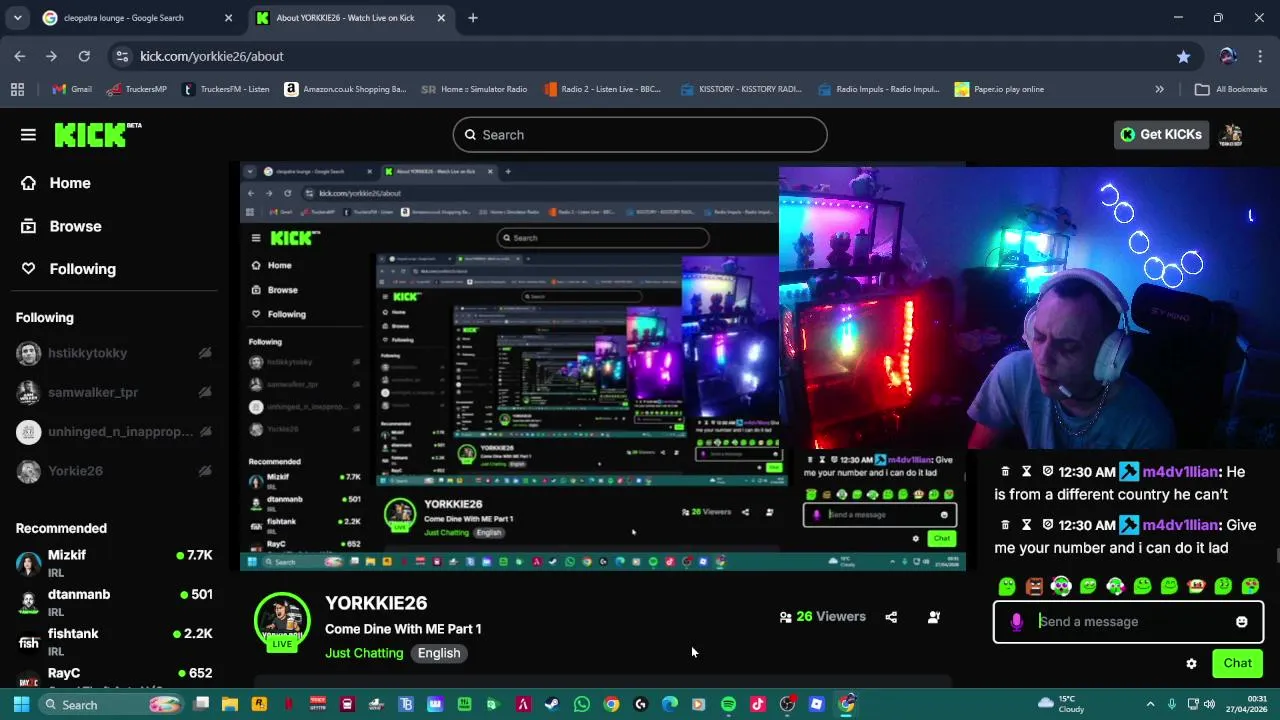Reload the page
1280x720 pixels.
pyautogui.click(x=84, y=56)
